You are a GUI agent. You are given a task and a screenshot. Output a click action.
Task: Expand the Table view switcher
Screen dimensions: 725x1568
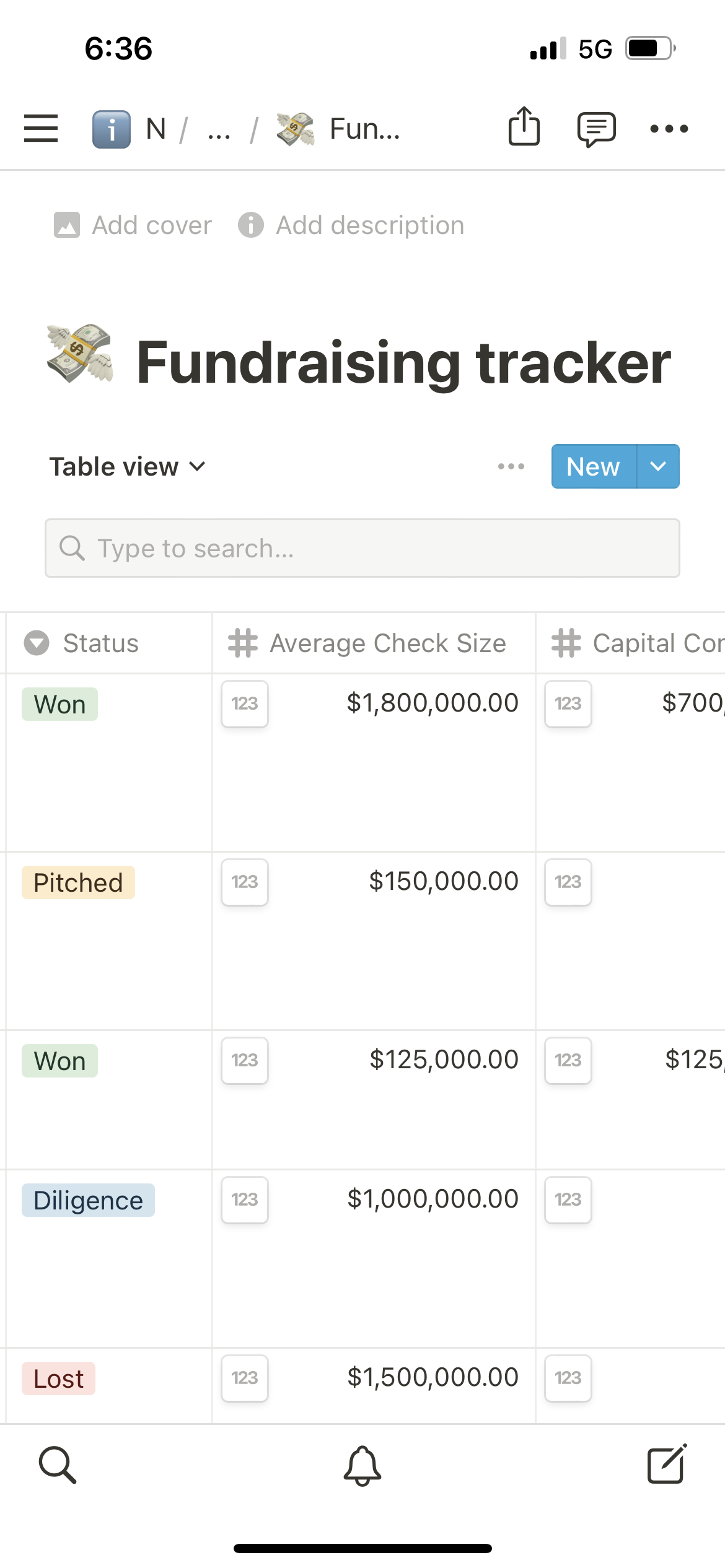point(127,466)
